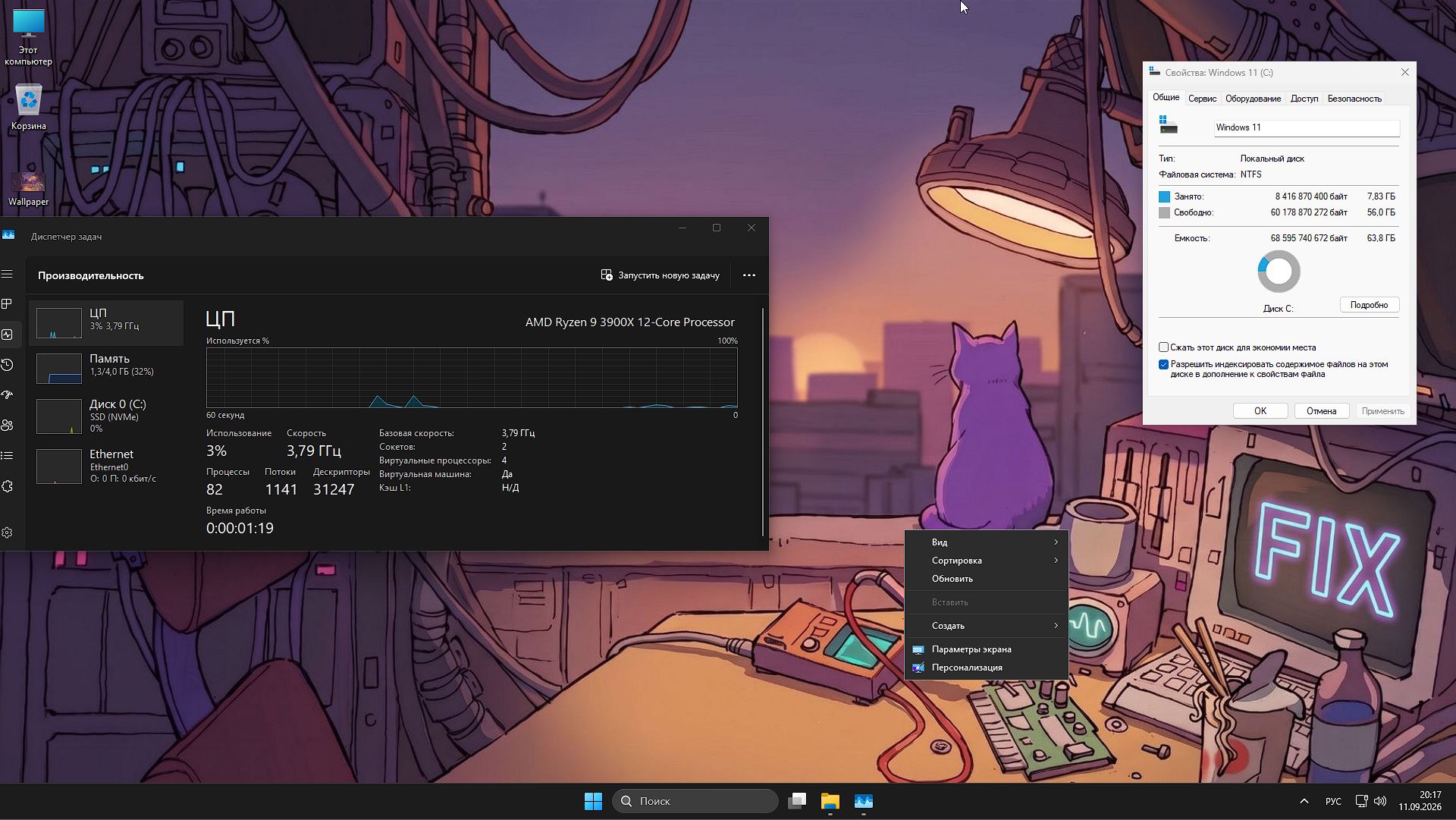1456x820 pixels.
Task: Expand the Создать submenu
Action: (x=987, y=626)
